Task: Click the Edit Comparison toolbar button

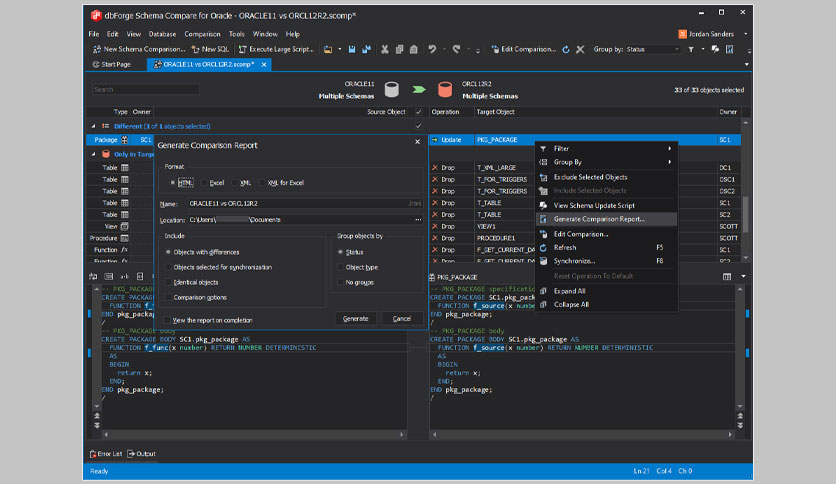Action: pyautogui.click(x=524, y=49)
